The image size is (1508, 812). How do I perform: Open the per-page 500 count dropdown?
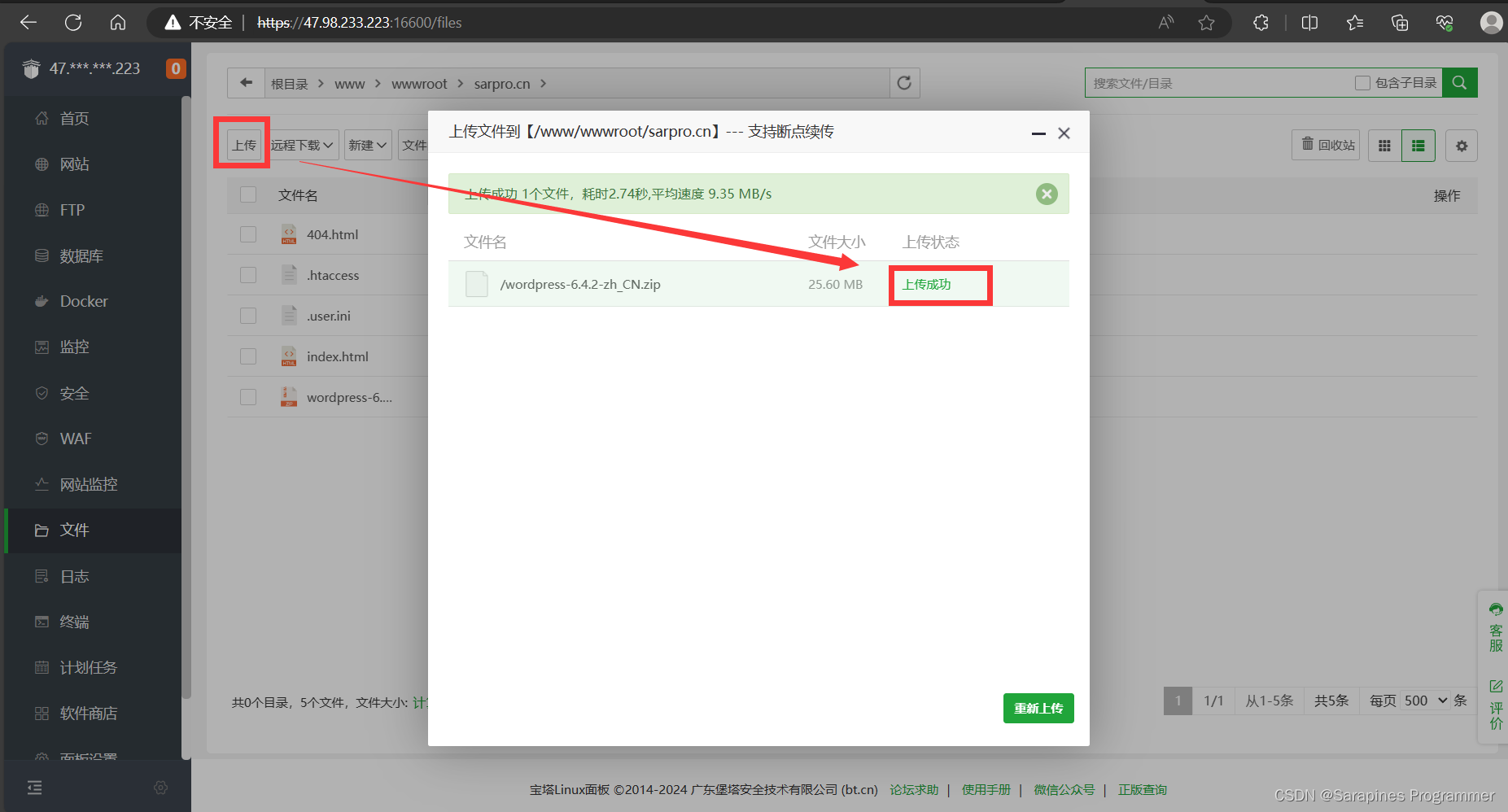pos(1425,701)
